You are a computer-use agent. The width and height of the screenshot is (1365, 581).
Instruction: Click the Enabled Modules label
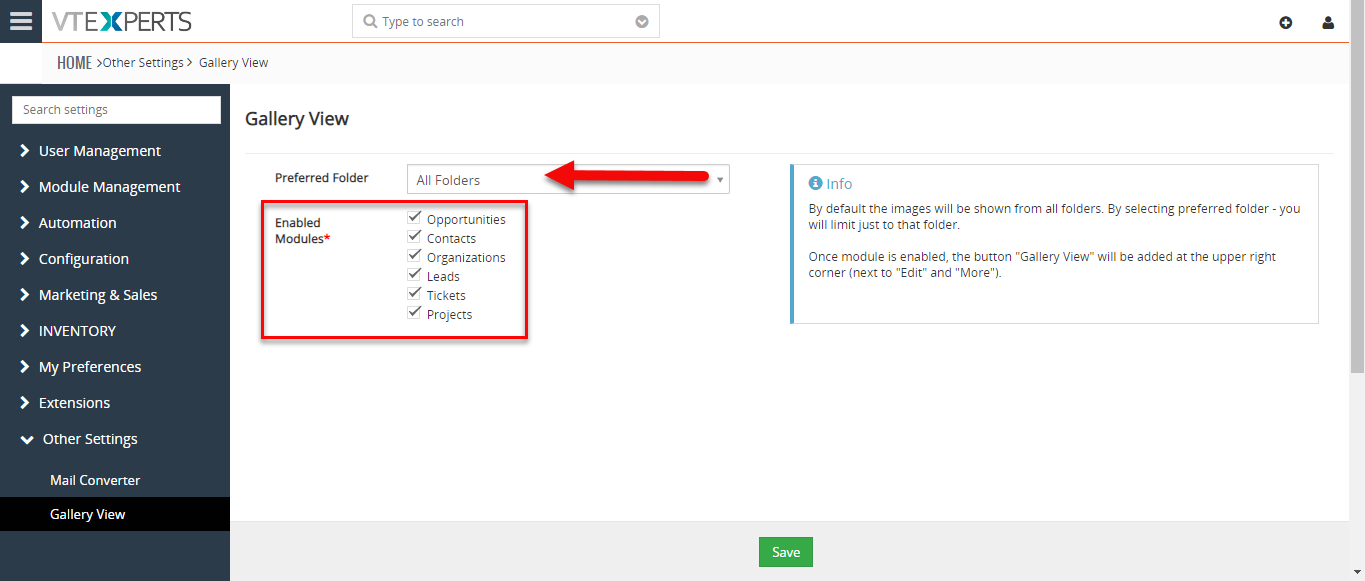point(302,231)
